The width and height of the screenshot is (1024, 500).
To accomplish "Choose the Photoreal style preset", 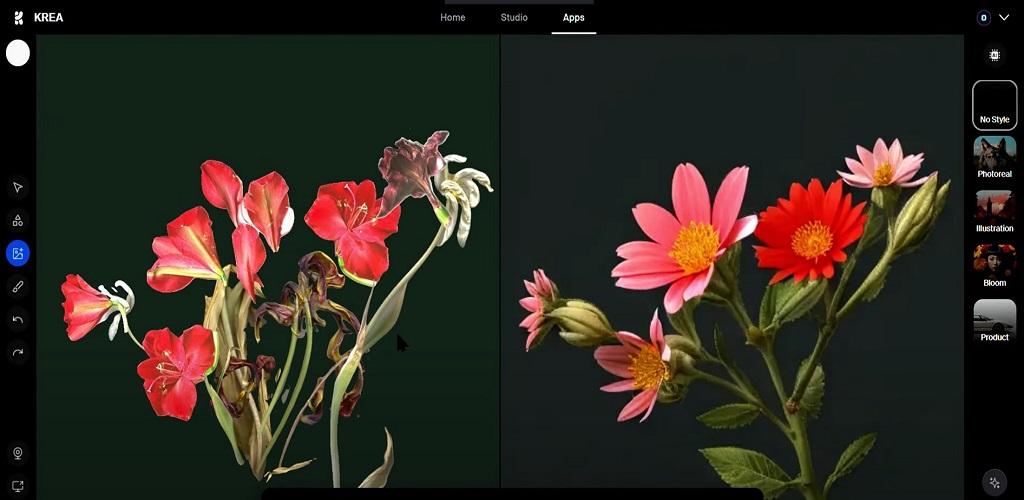I will coord(995,157).
